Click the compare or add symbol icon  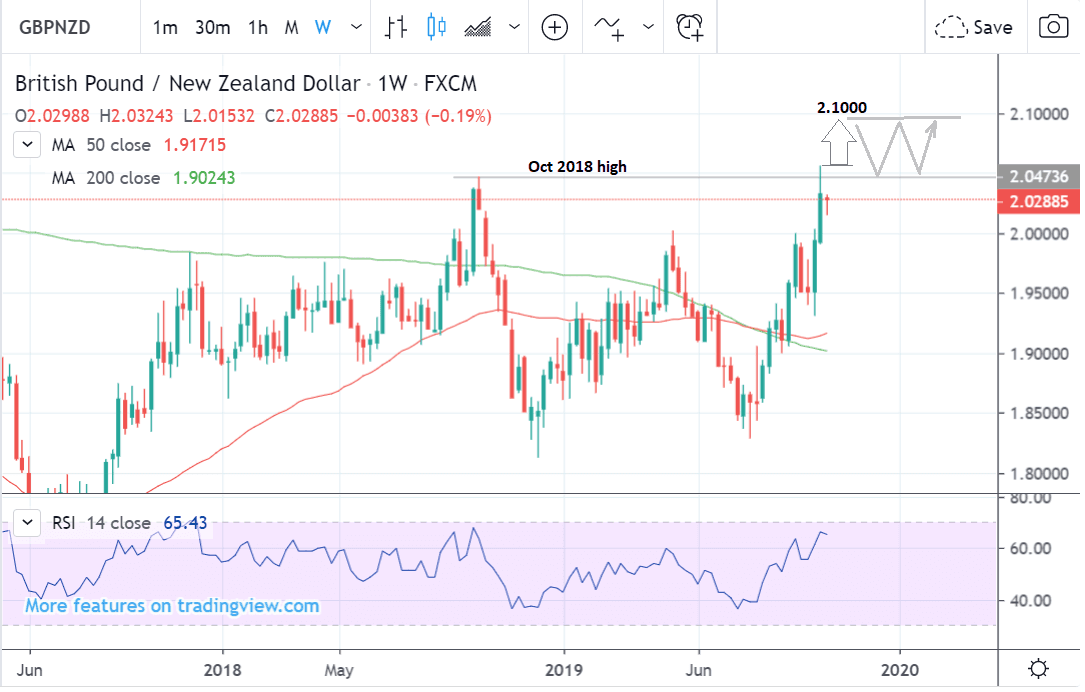coord(555,27)
